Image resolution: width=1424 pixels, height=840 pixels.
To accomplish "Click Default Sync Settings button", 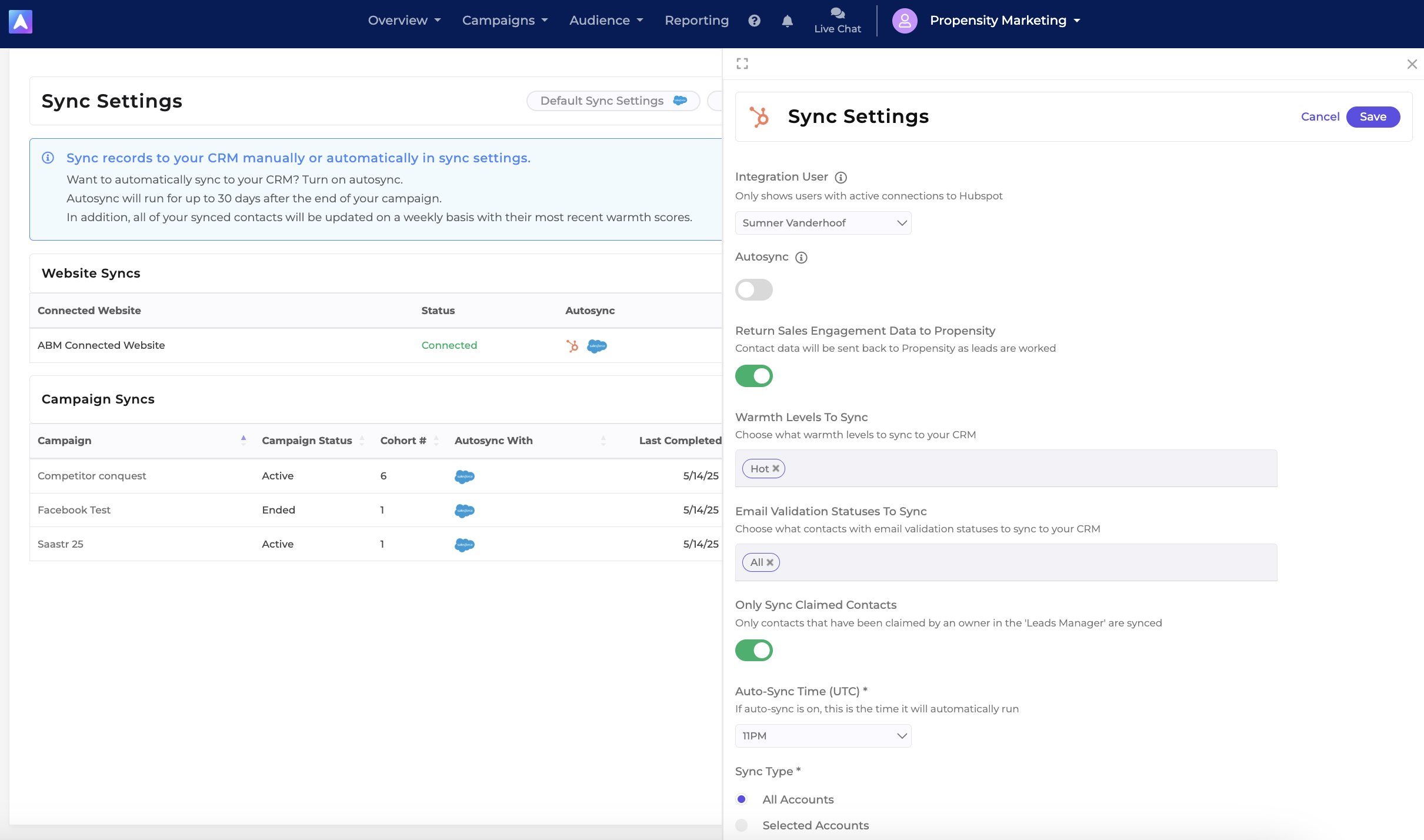I will (x=613, y=101).
